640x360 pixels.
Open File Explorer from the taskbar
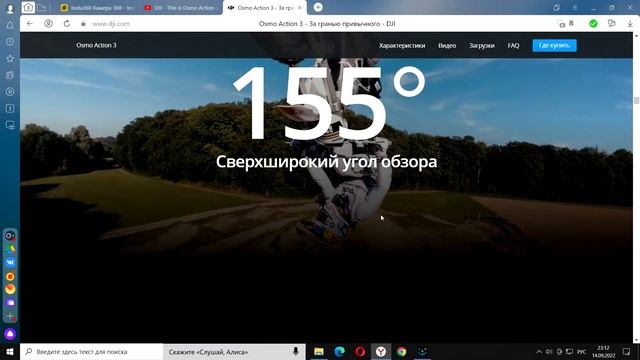[x=319, y=351]
